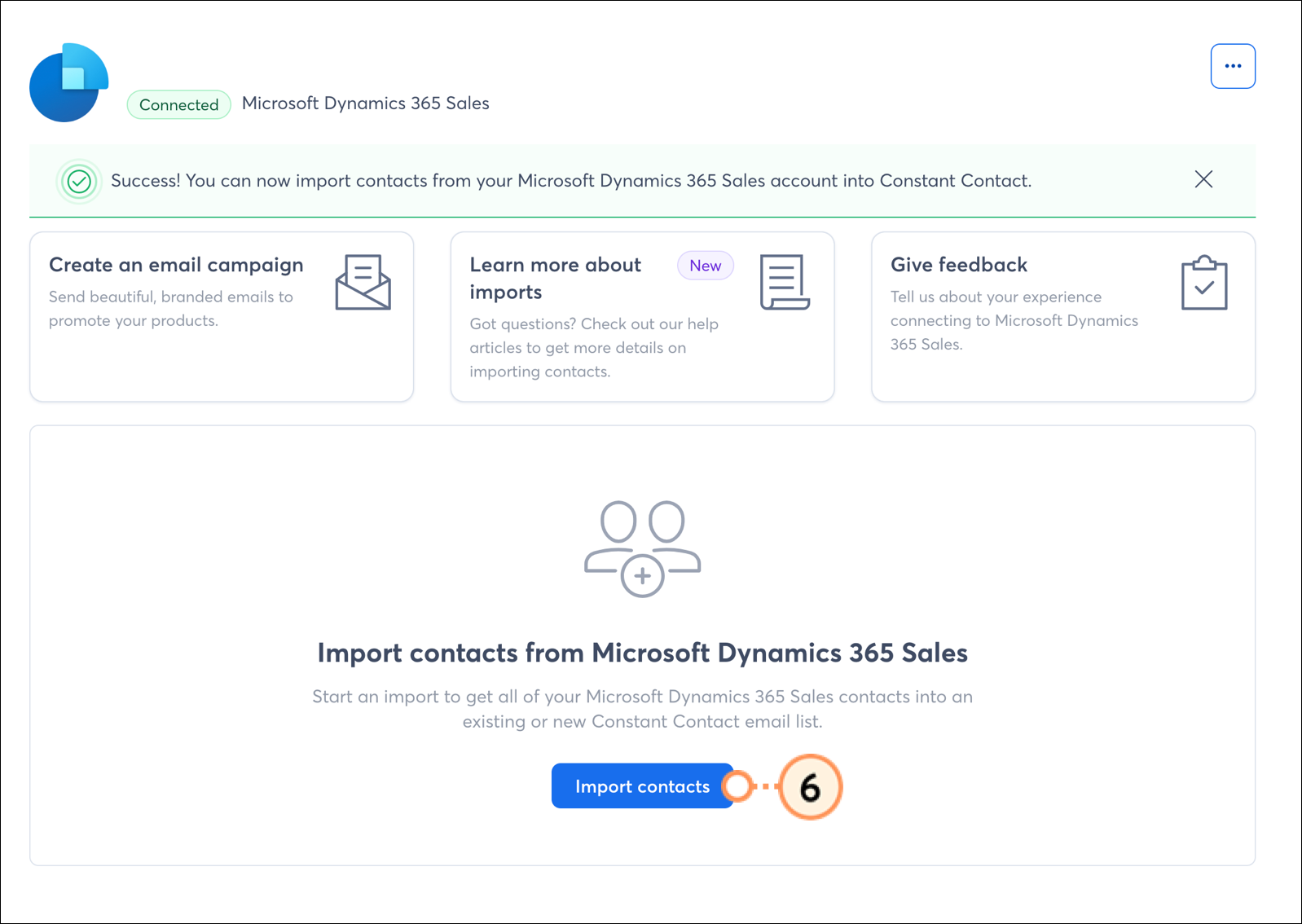Click the Microsoft Dynamics 365 Sales title
The height and width of the screenshot is (924, 1302).
pos(365,103)
